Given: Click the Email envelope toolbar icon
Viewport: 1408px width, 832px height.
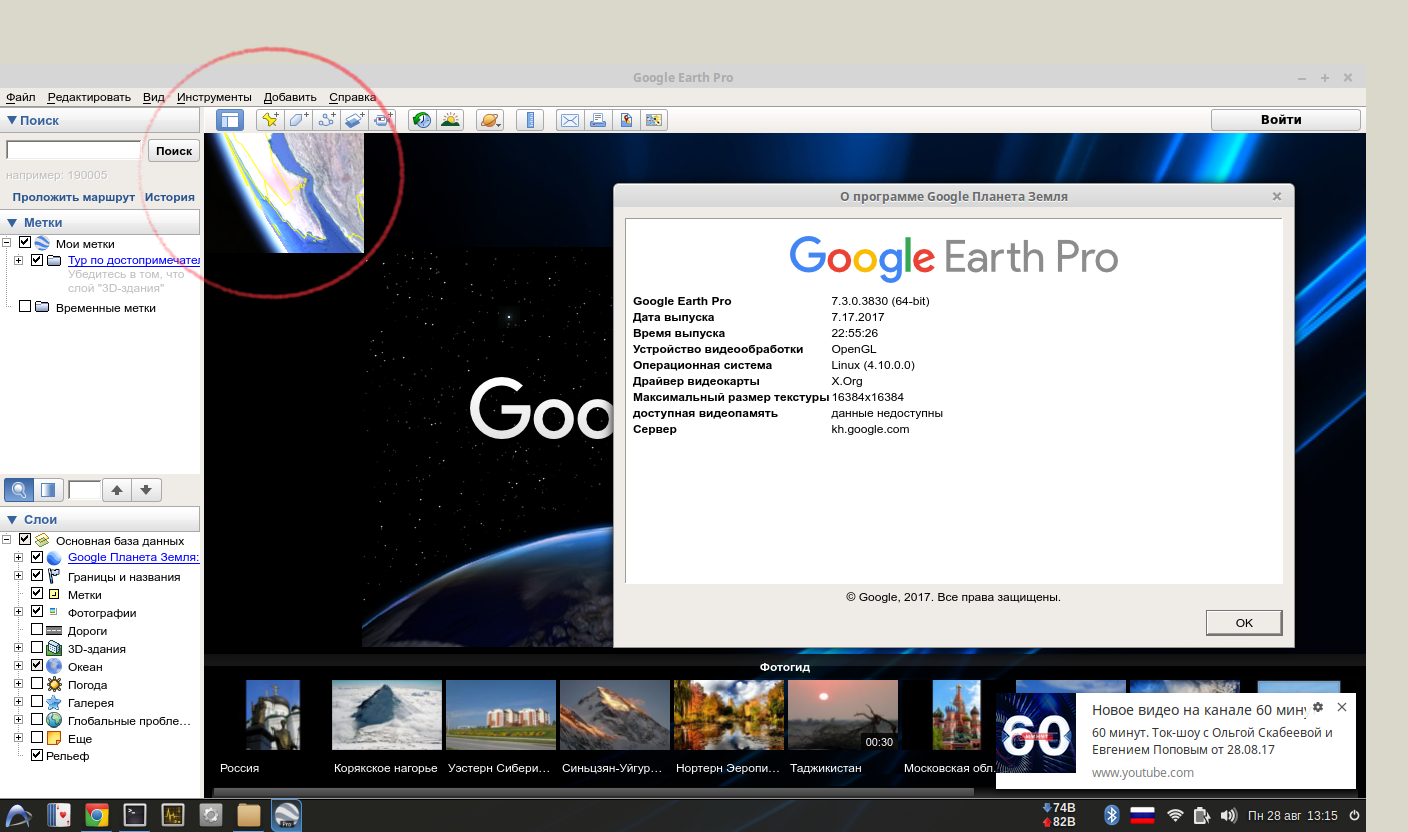Looking at the screenshot, I should pyautogui.click(x=570, y=120).
